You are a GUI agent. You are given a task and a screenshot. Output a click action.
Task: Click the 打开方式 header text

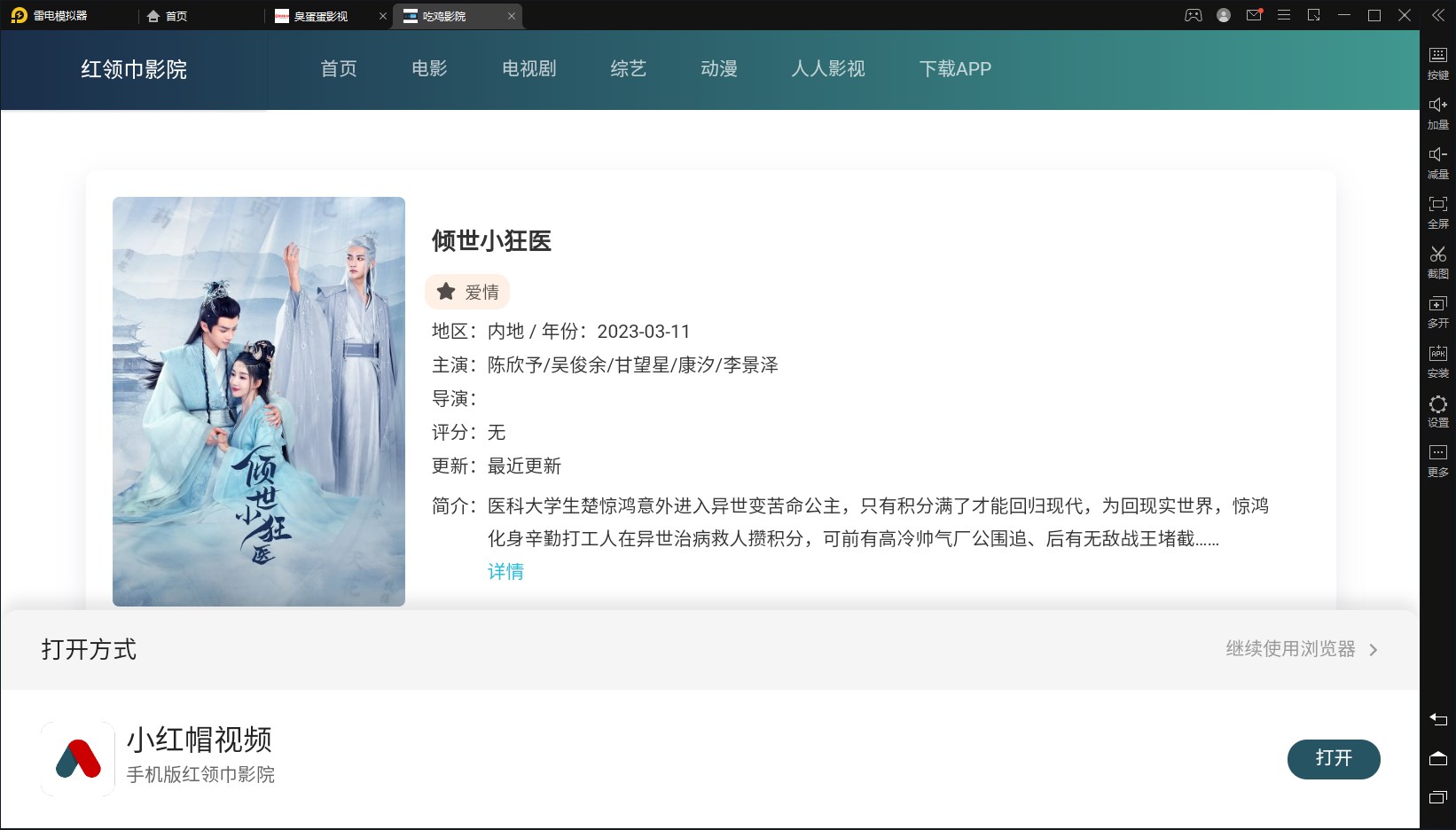tap(89, 649)
